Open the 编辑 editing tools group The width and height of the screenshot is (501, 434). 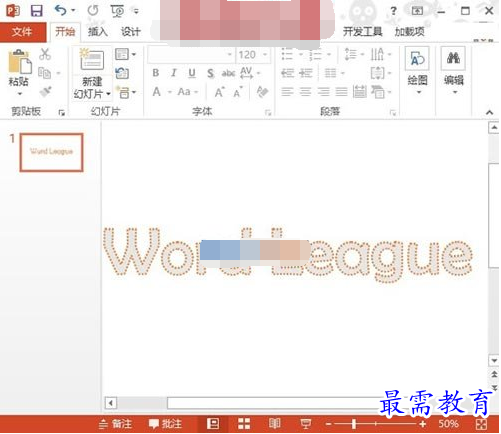[453, 71]
